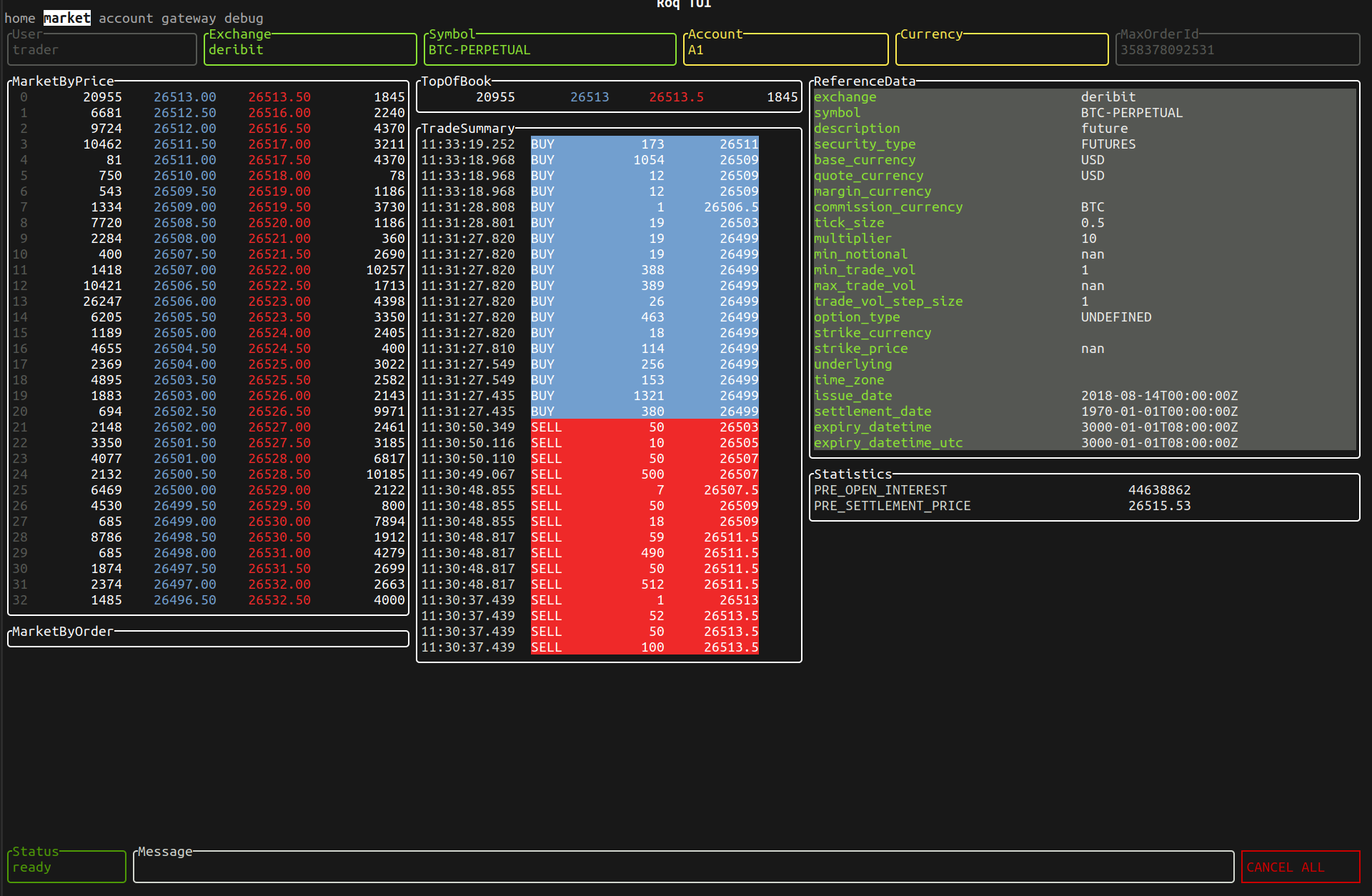Click the description future value
This screenshot has width=1372, height=896.
1105,128
